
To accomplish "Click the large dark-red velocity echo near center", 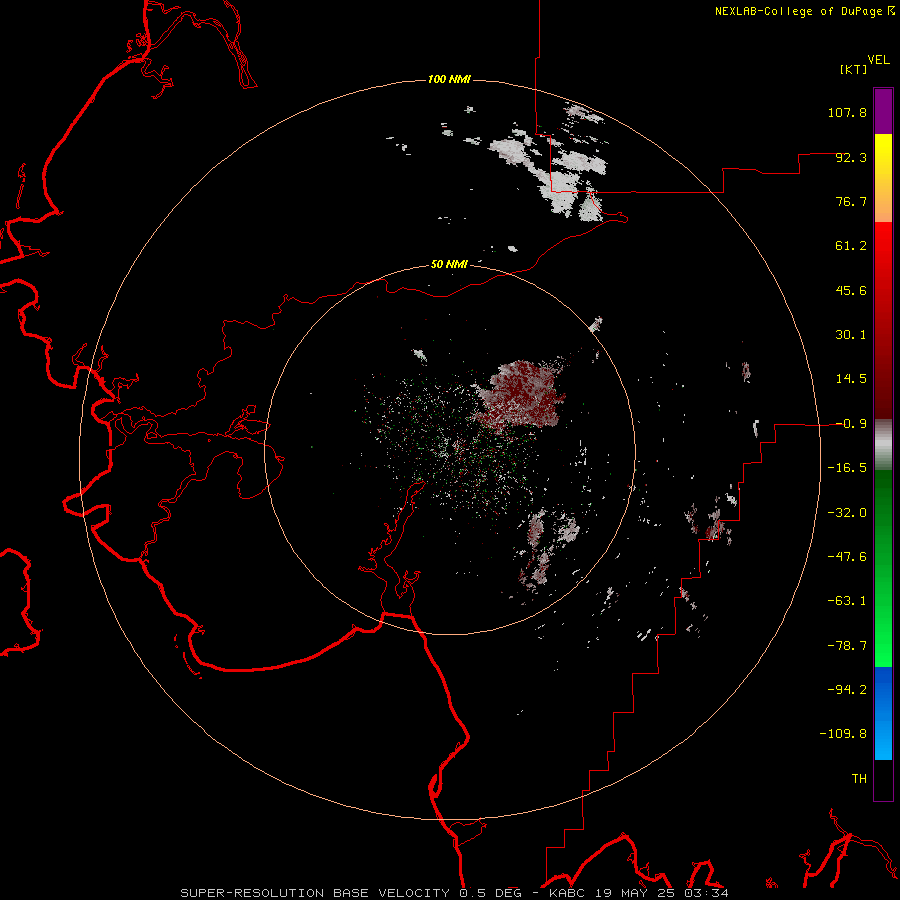I will click(519, 396).
